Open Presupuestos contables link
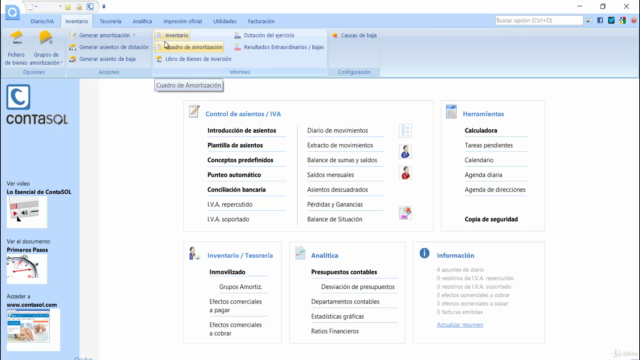 tap(344, 272)
